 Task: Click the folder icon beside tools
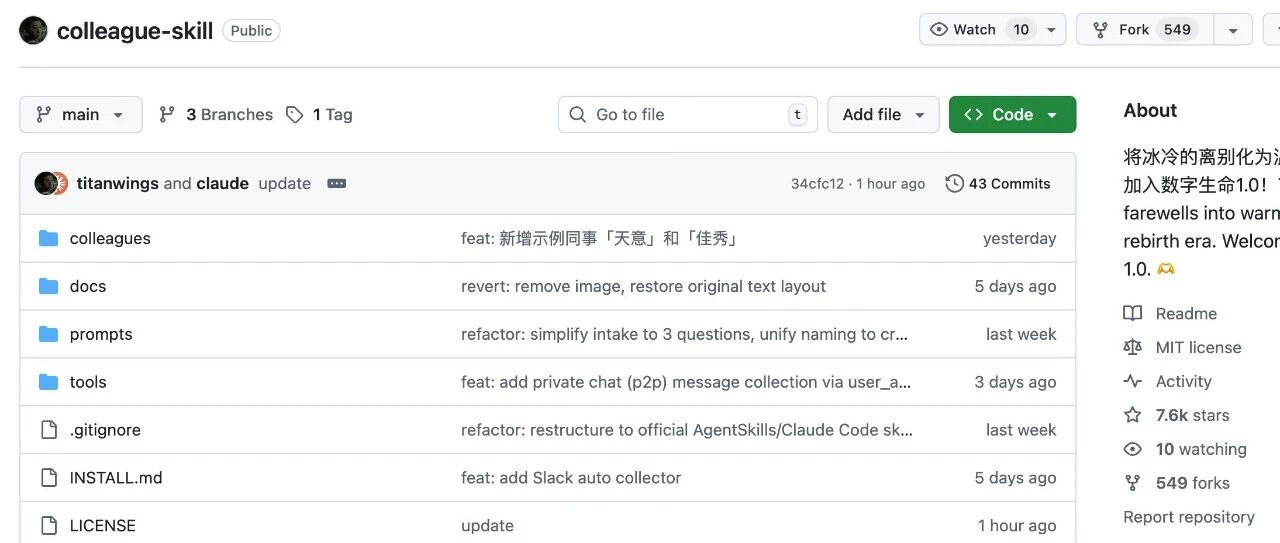(x=48, y=382)
